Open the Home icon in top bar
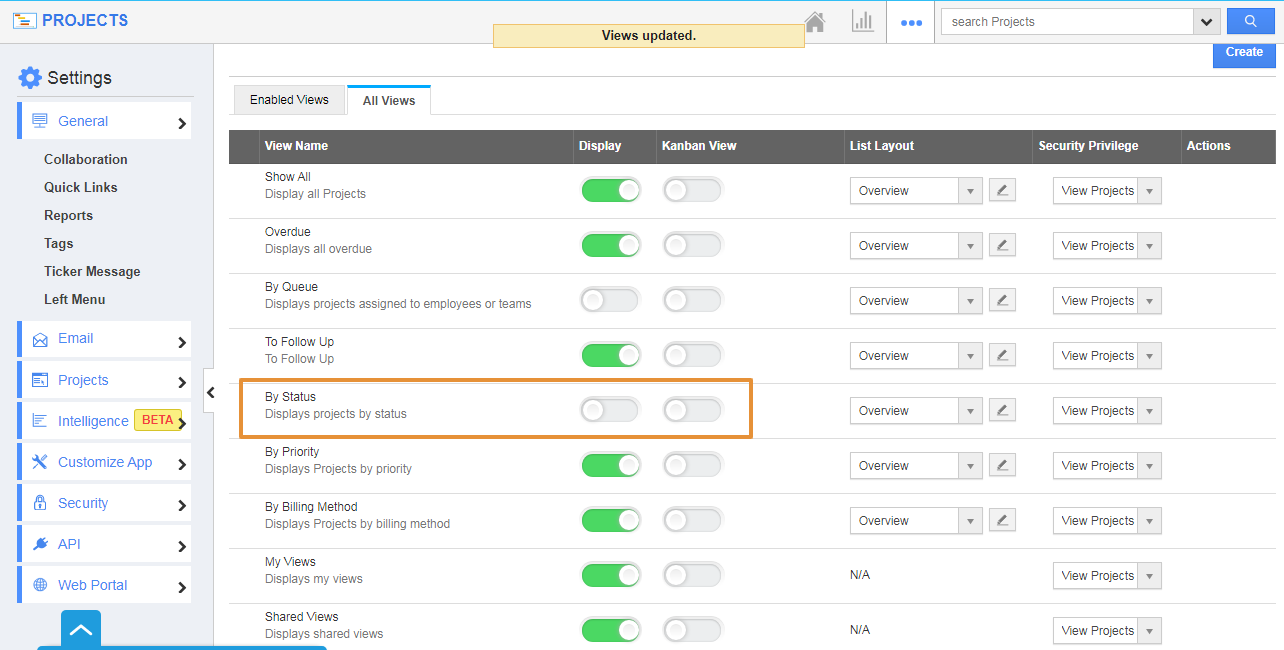 pos(815,22)
